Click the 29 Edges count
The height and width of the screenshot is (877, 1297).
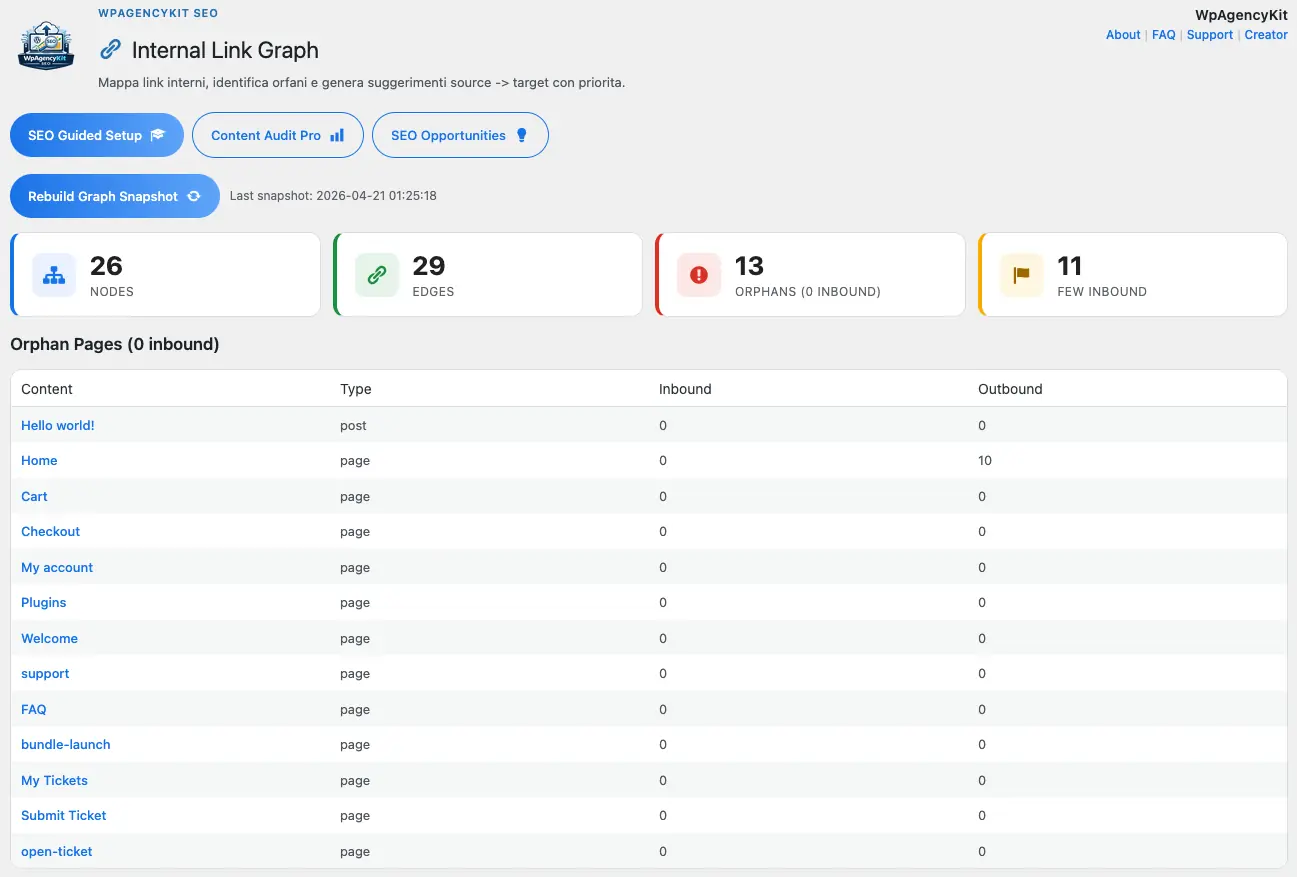(x=429, y=266)
